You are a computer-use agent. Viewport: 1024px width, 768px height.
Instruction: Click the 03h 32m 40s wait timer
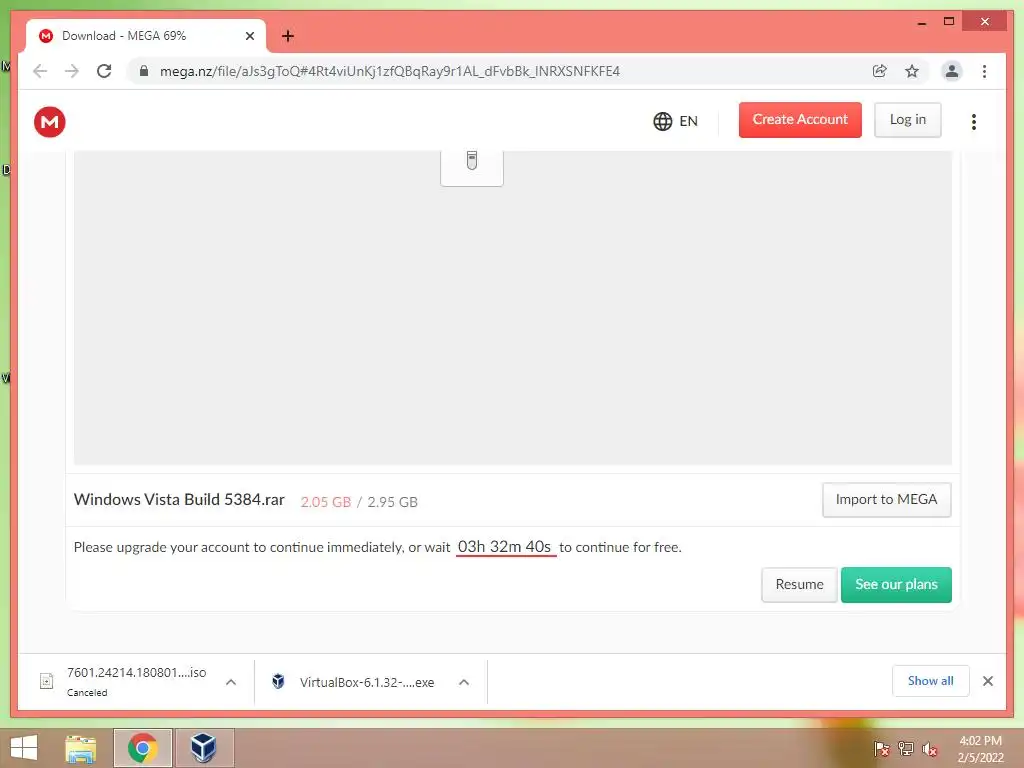click(505, 547)
